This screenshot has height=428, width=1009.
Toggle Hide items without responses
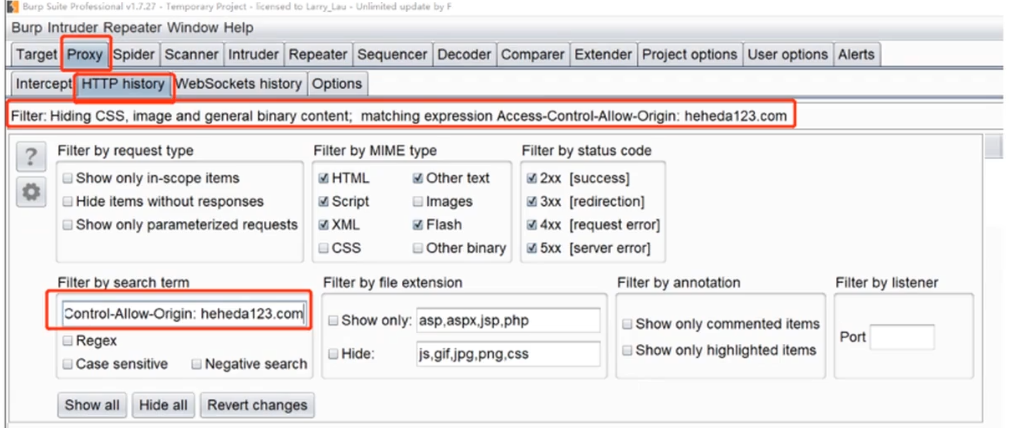click(68, 201)
